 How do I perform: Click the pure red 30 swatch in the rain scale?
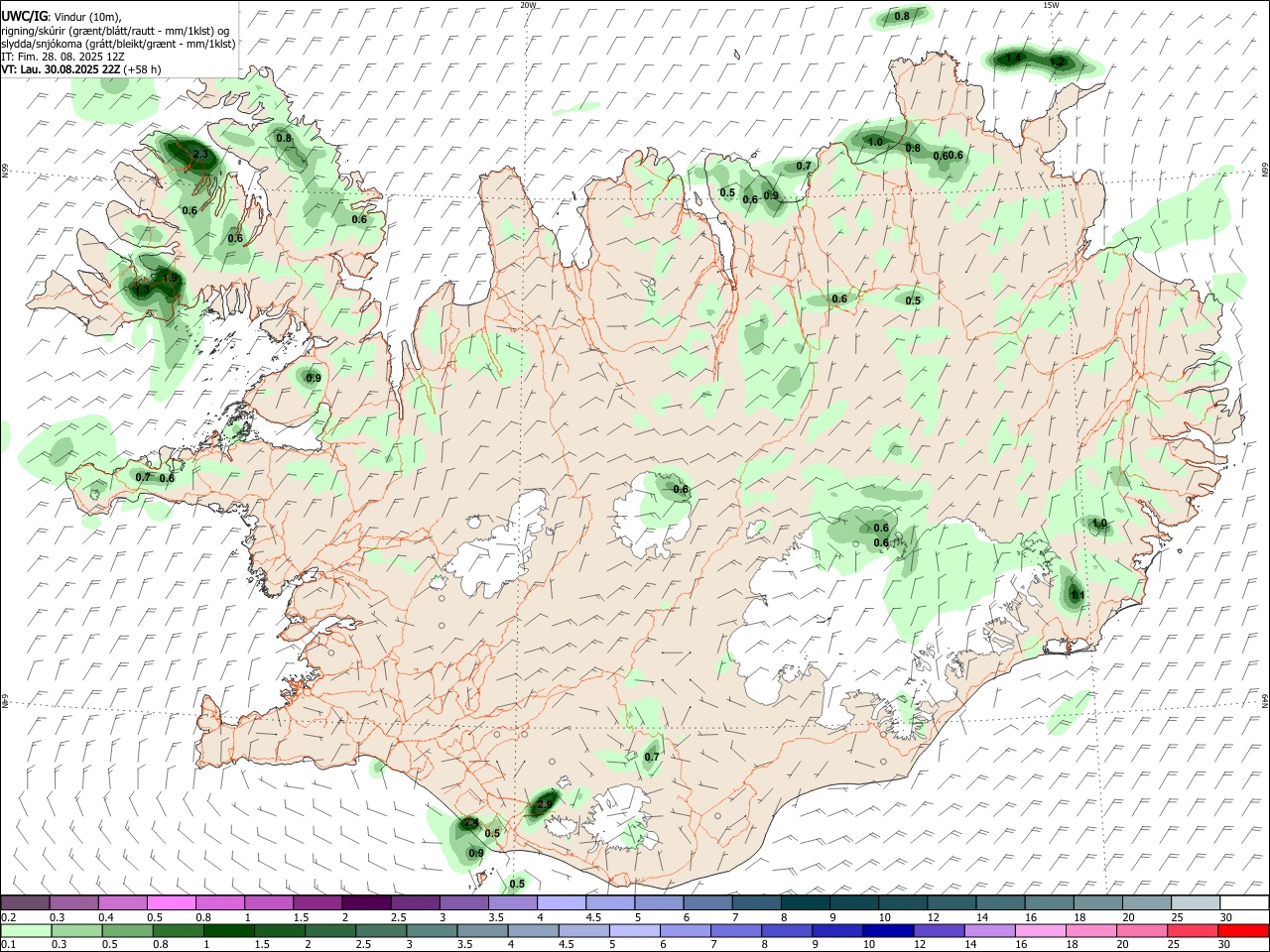pos(1244,930)
